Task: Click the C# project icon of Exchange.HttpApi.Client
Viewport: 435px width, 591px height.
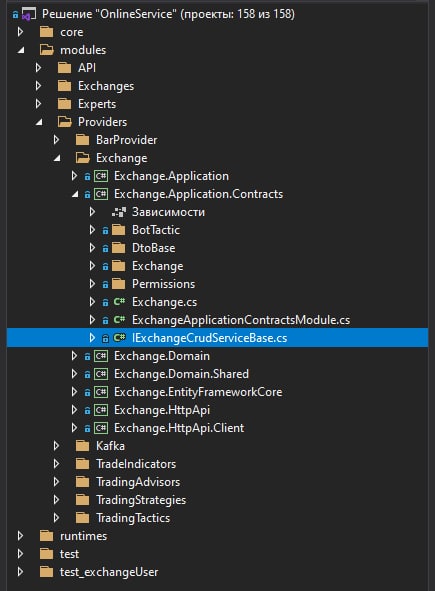Action: pyautogui.click(x=101, y=428)
